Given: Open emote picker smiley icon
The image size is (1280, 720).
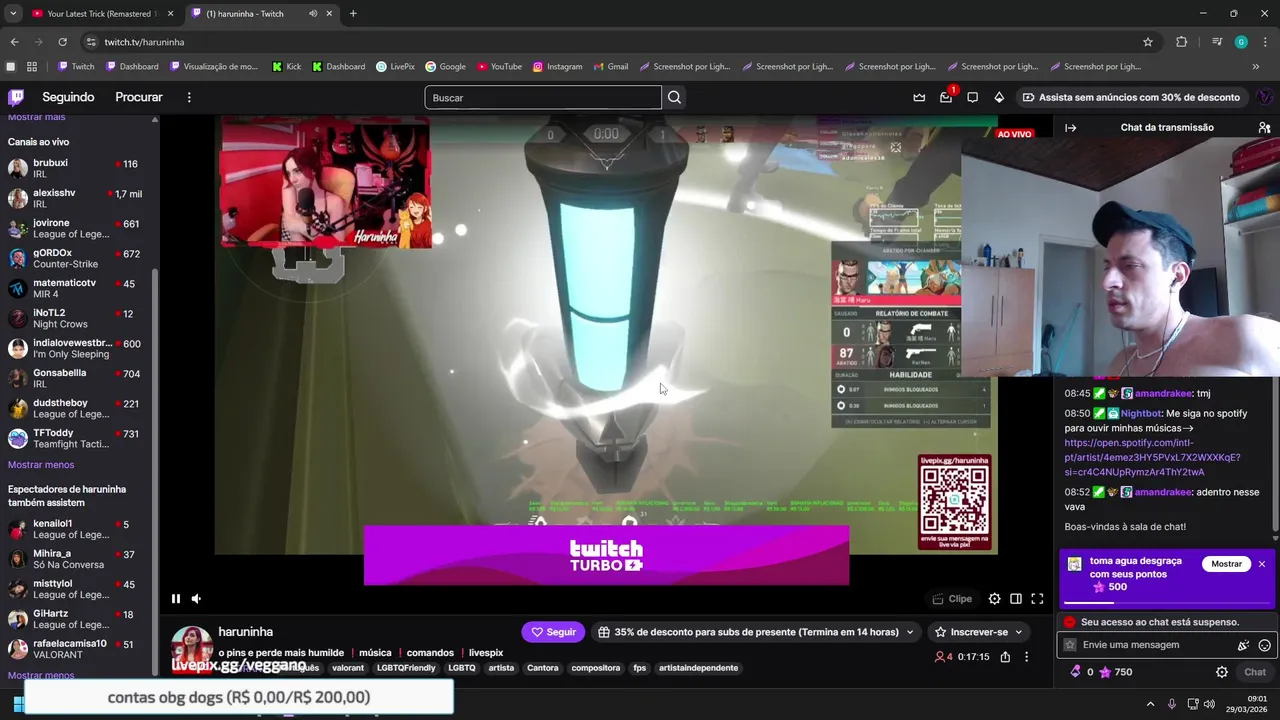Looking at the screenshot, I should coord(1265,645).
